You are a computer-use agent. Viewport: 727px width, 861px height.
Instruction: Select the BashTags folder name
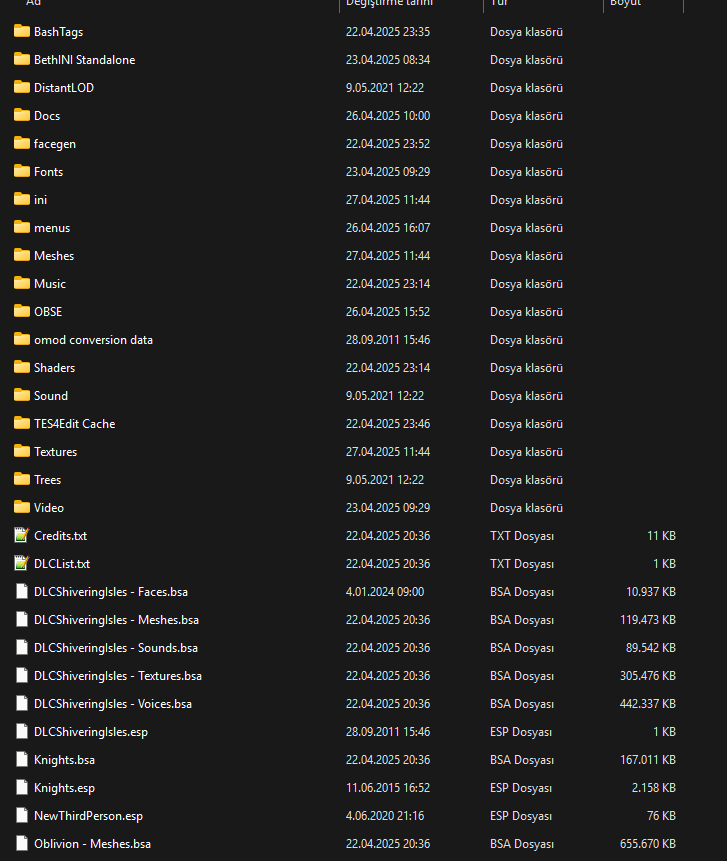coord(59,32)
